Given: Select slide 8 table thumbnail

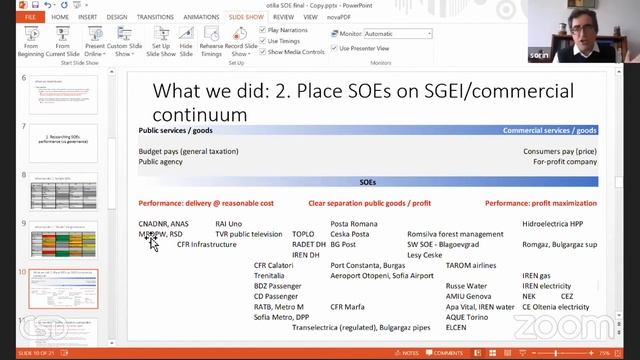Looking at the screenshot, I should point(63,191).
